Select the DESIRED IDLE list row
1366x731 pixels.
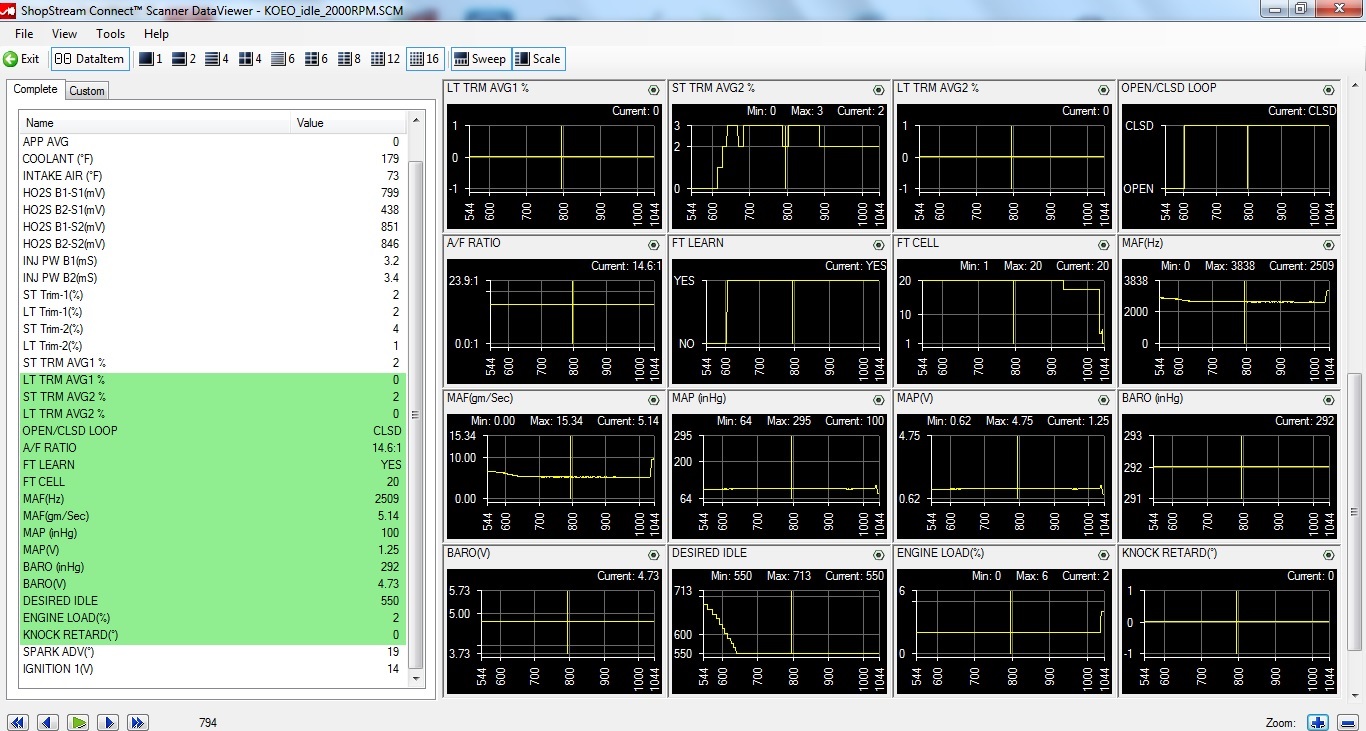pos(212,601)
